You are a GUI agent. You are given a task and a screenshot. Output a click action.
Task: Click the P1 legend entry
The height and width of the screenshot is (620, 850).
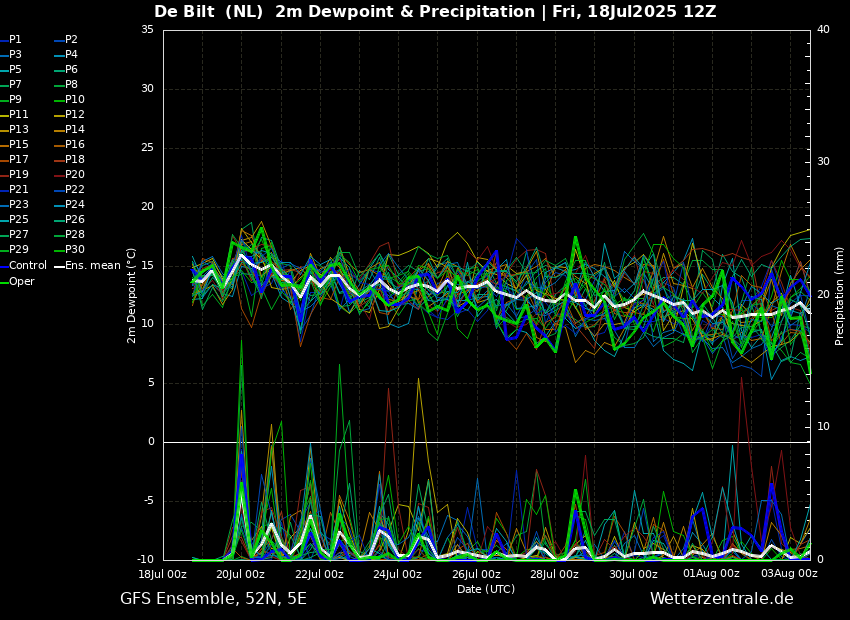(11, 40)
